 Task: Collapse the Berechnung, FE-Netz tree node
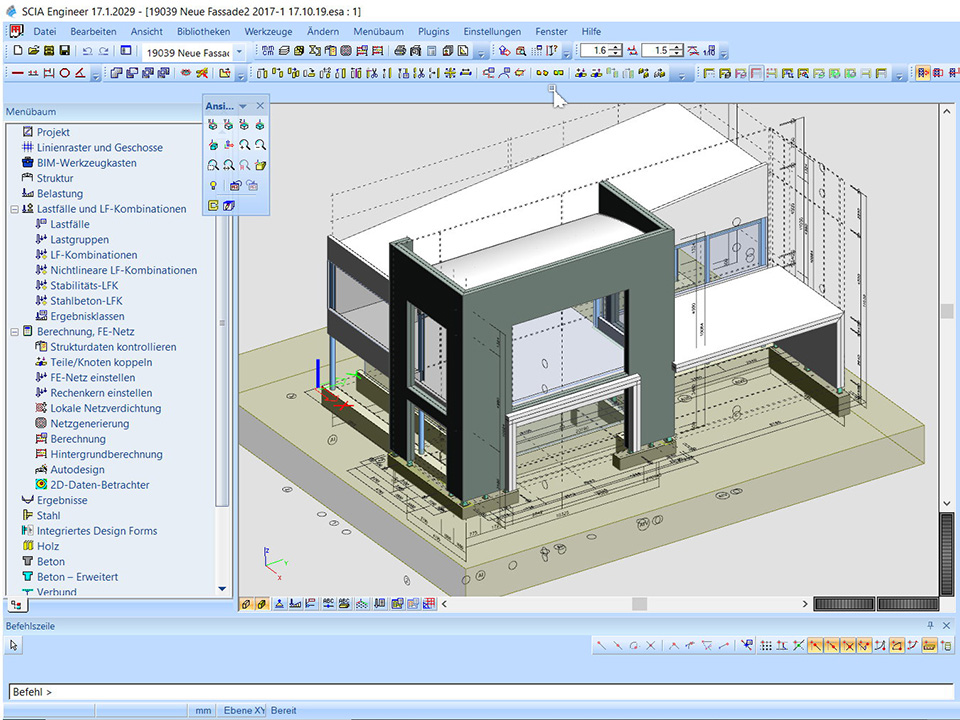14,332
